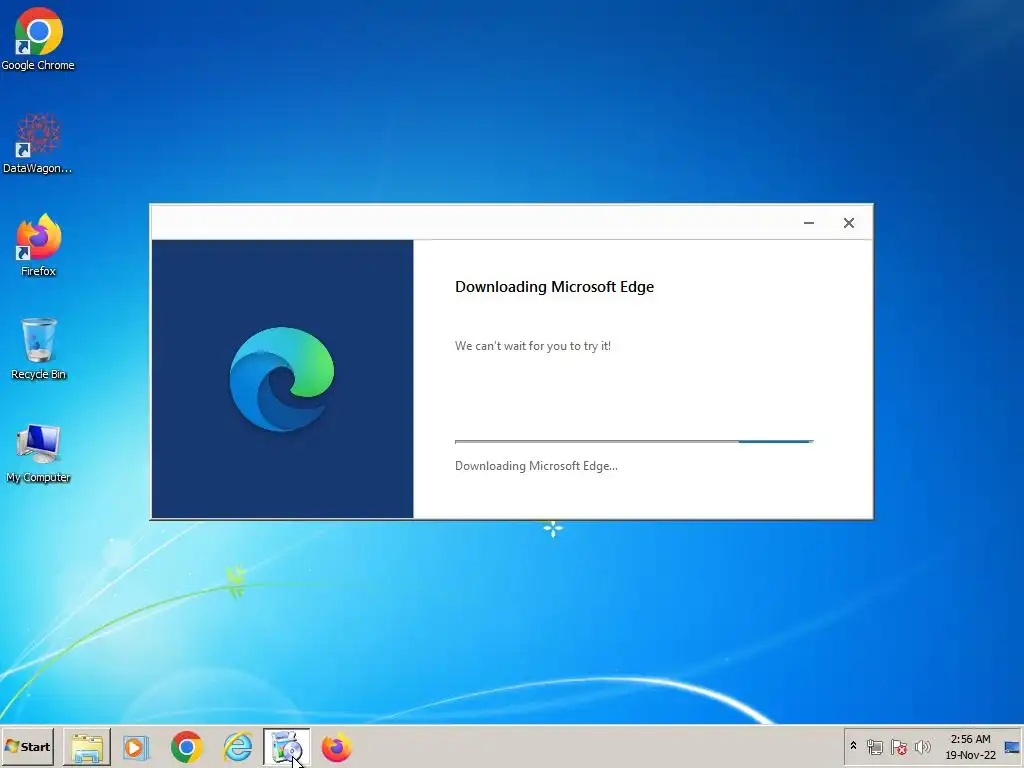Open Firefox from the taskbar
Image resolution: width=1024 pixels, height=768 pixels.
click(336, 747)
